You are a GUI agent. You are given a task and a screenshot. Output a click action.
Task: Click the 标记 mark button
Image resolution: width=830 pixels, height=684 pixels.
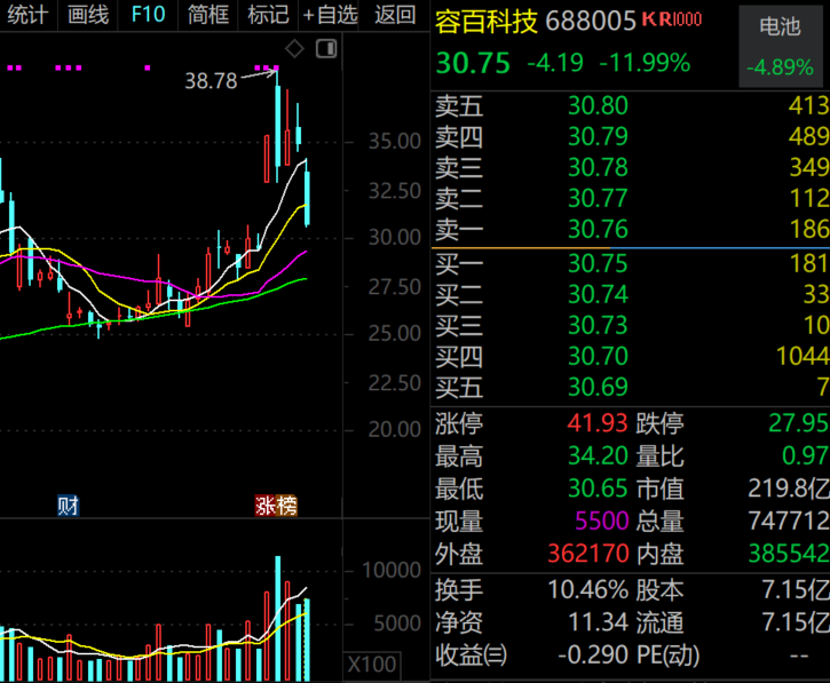pos(268,14)
